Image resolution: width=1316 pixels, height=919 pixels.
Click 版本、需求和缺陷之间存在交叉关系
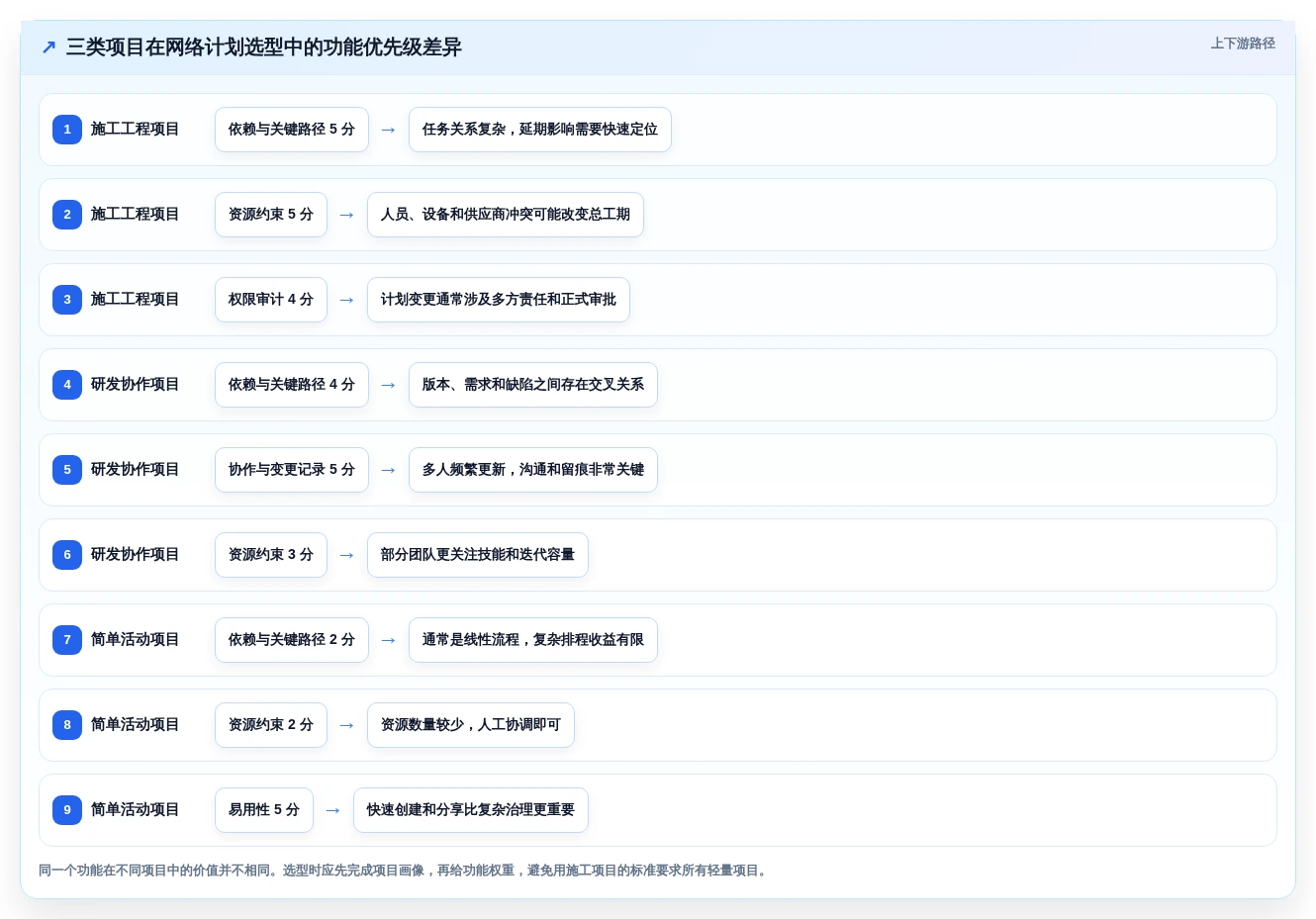click(x=533, y=385)
